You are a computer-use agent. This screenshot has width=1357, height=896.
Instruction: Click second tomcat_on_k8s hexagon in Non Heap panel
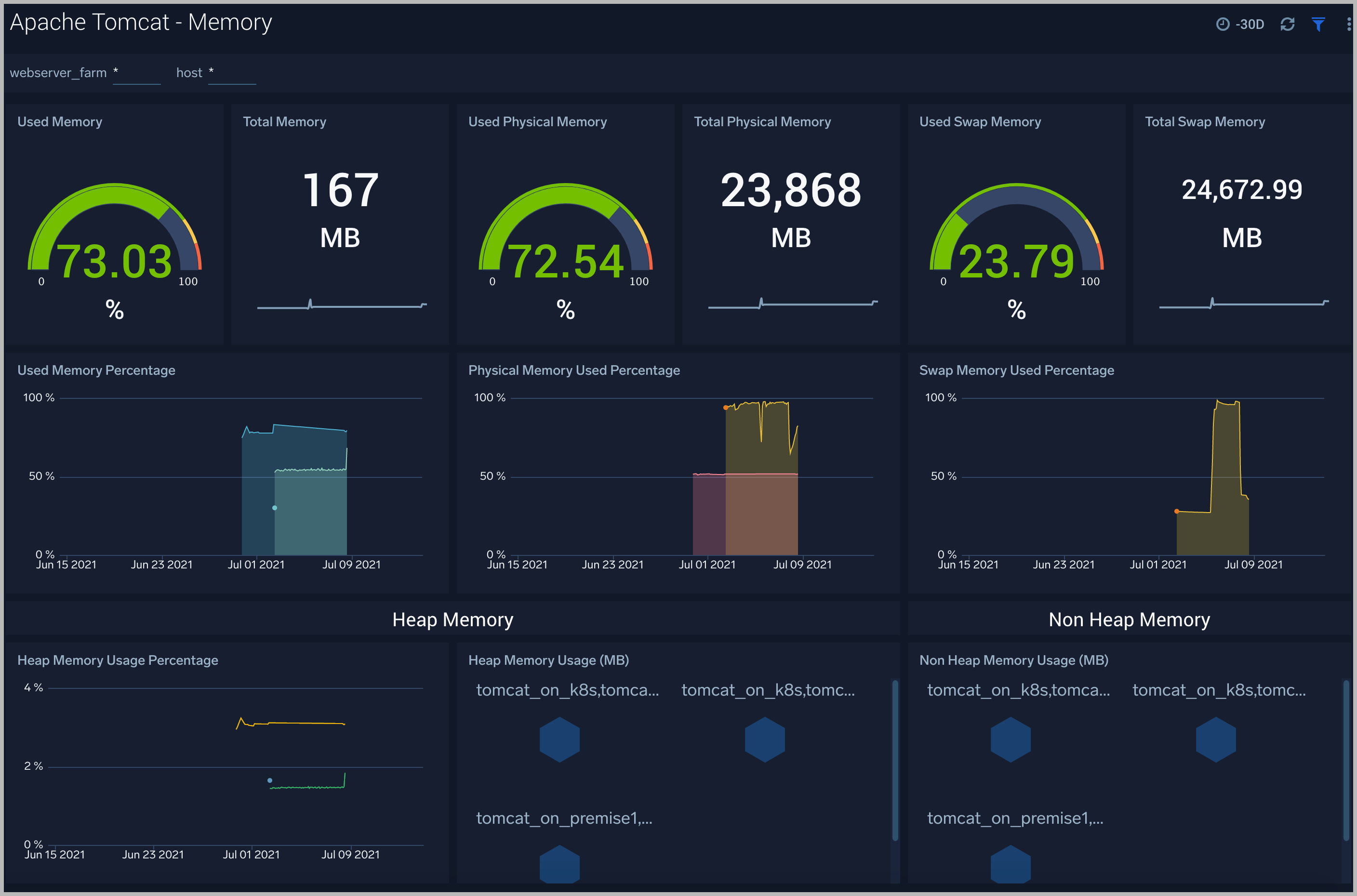1216,739
